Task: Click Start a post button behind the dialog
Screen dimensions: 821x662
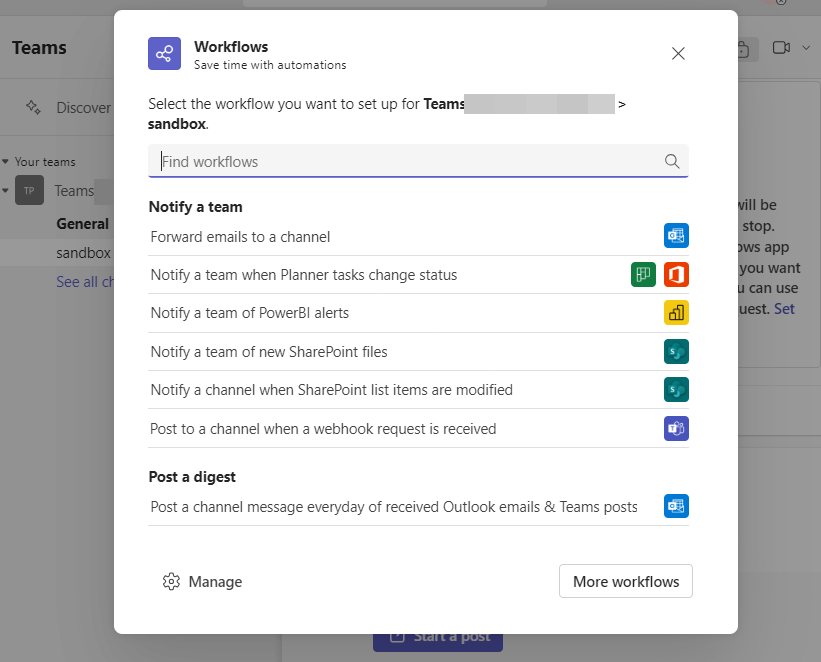Action: pos(438,642)
